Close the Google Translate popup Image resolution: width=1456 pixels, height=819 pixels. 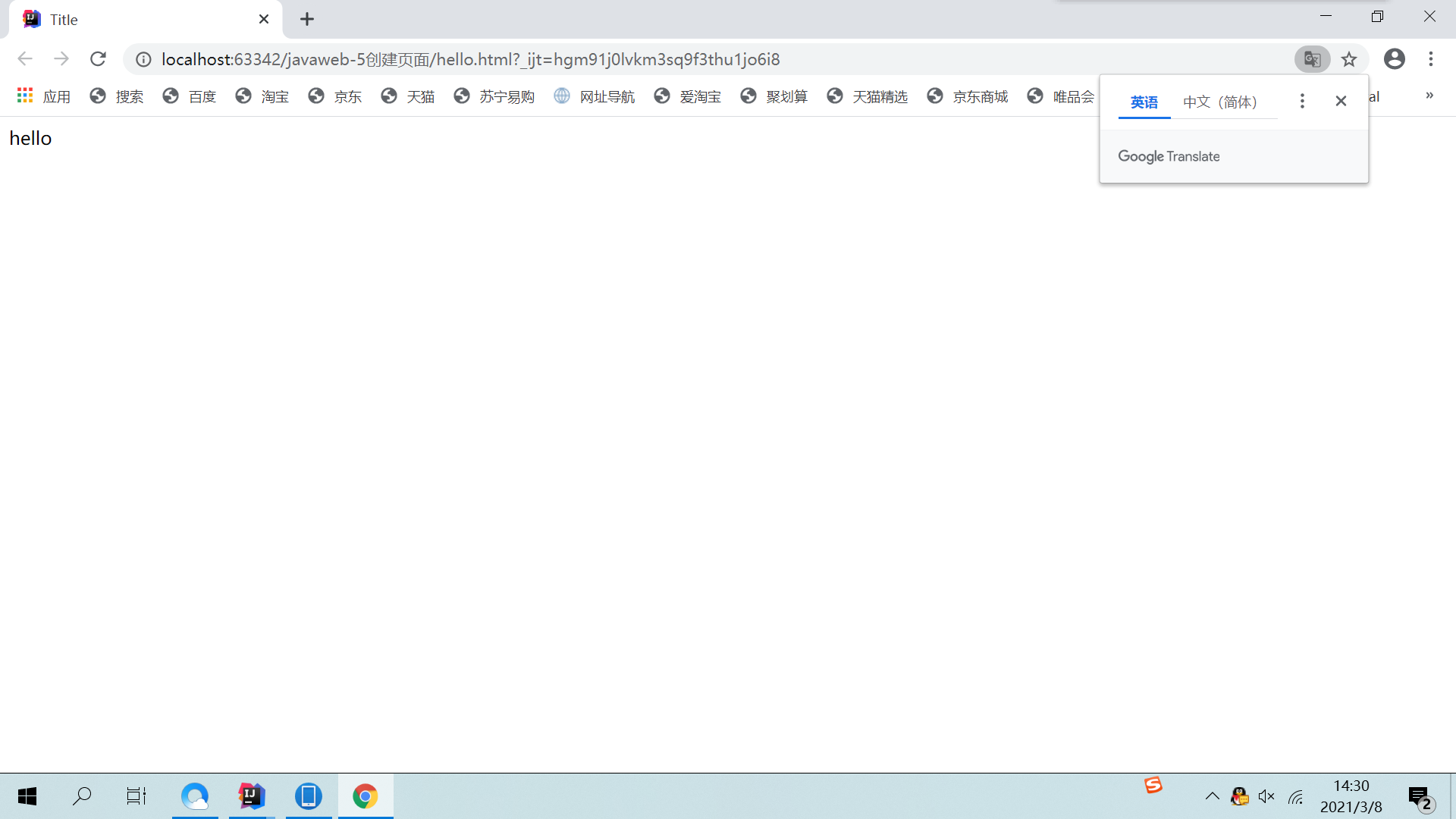click(x=1341, y=101)
